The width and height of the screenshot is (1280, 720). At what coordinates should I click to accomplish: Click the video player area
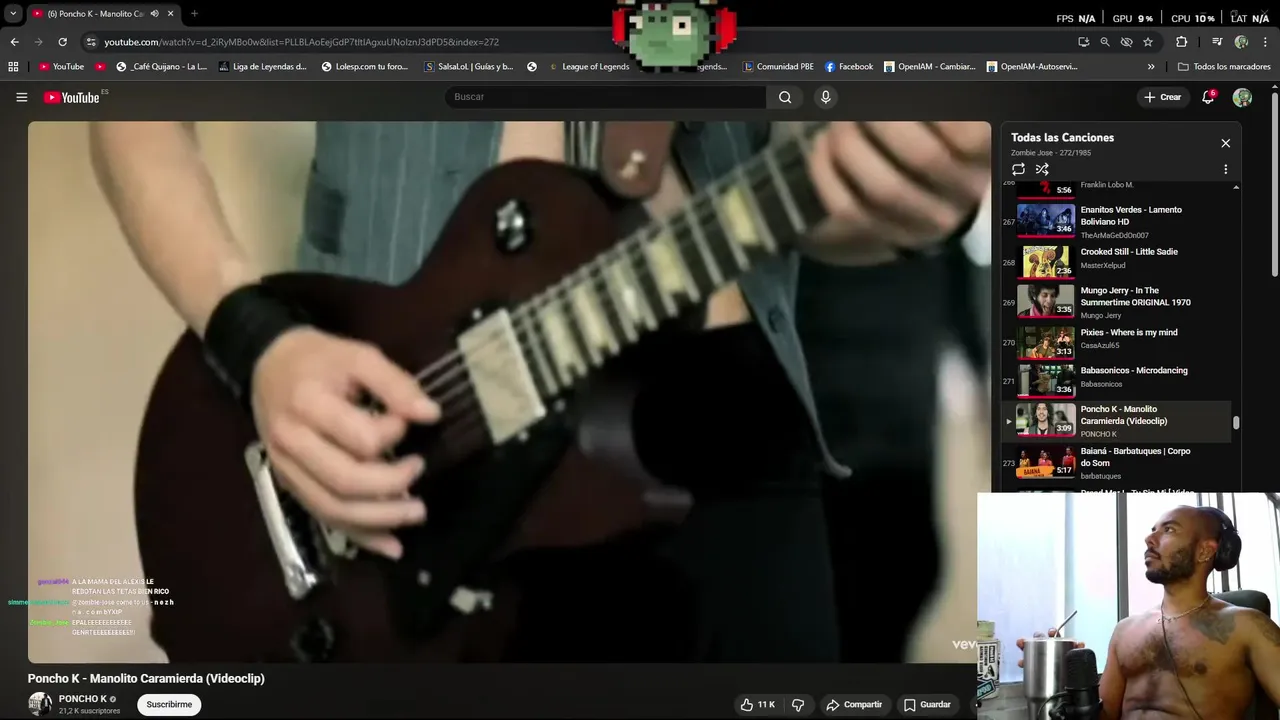coord(509,392)
